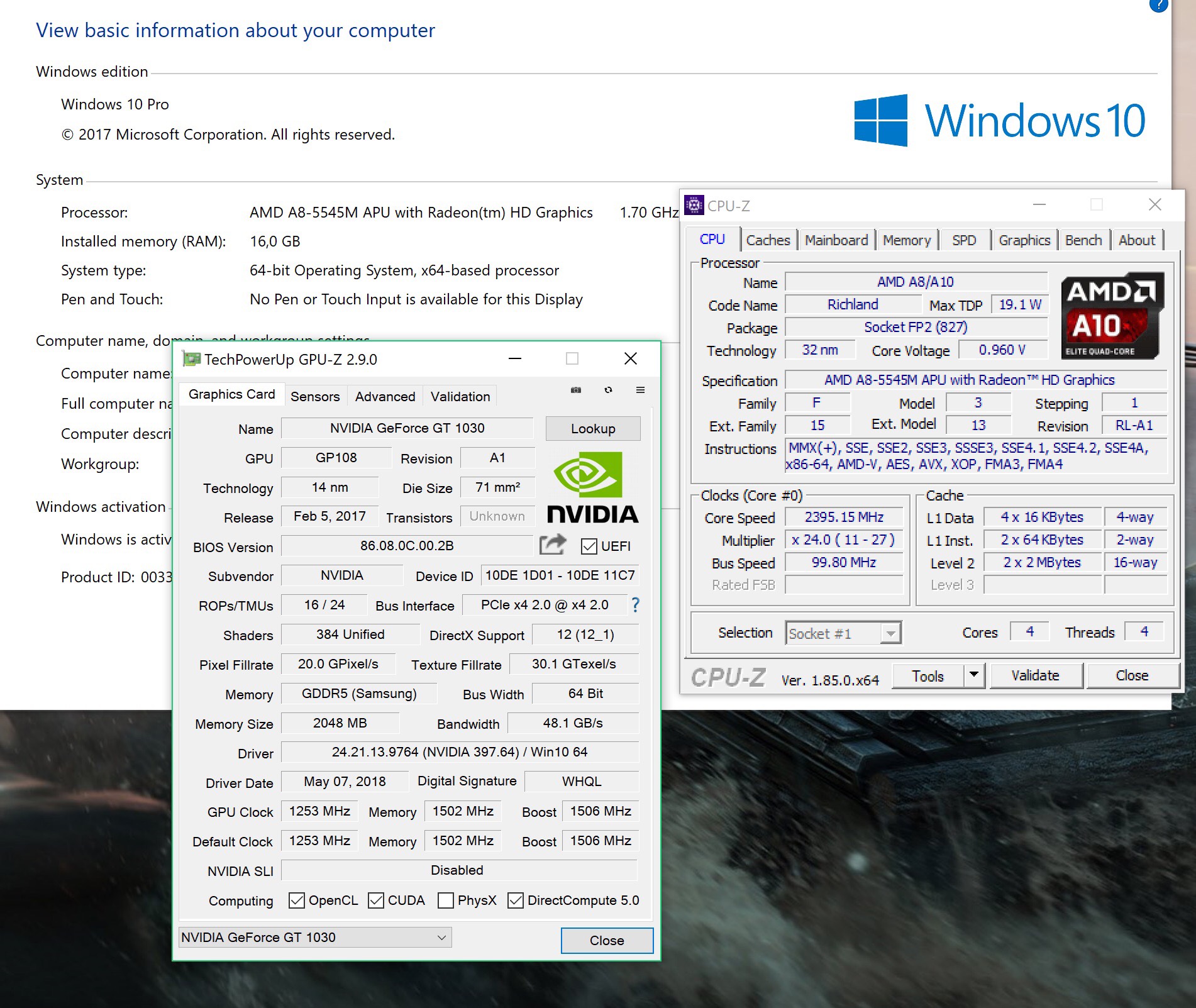The height and width of the screenshot is (1008, 1196).
Task: Toggle the PhysX checkbox
Action: pyautogui.click(x=446, y=900)
